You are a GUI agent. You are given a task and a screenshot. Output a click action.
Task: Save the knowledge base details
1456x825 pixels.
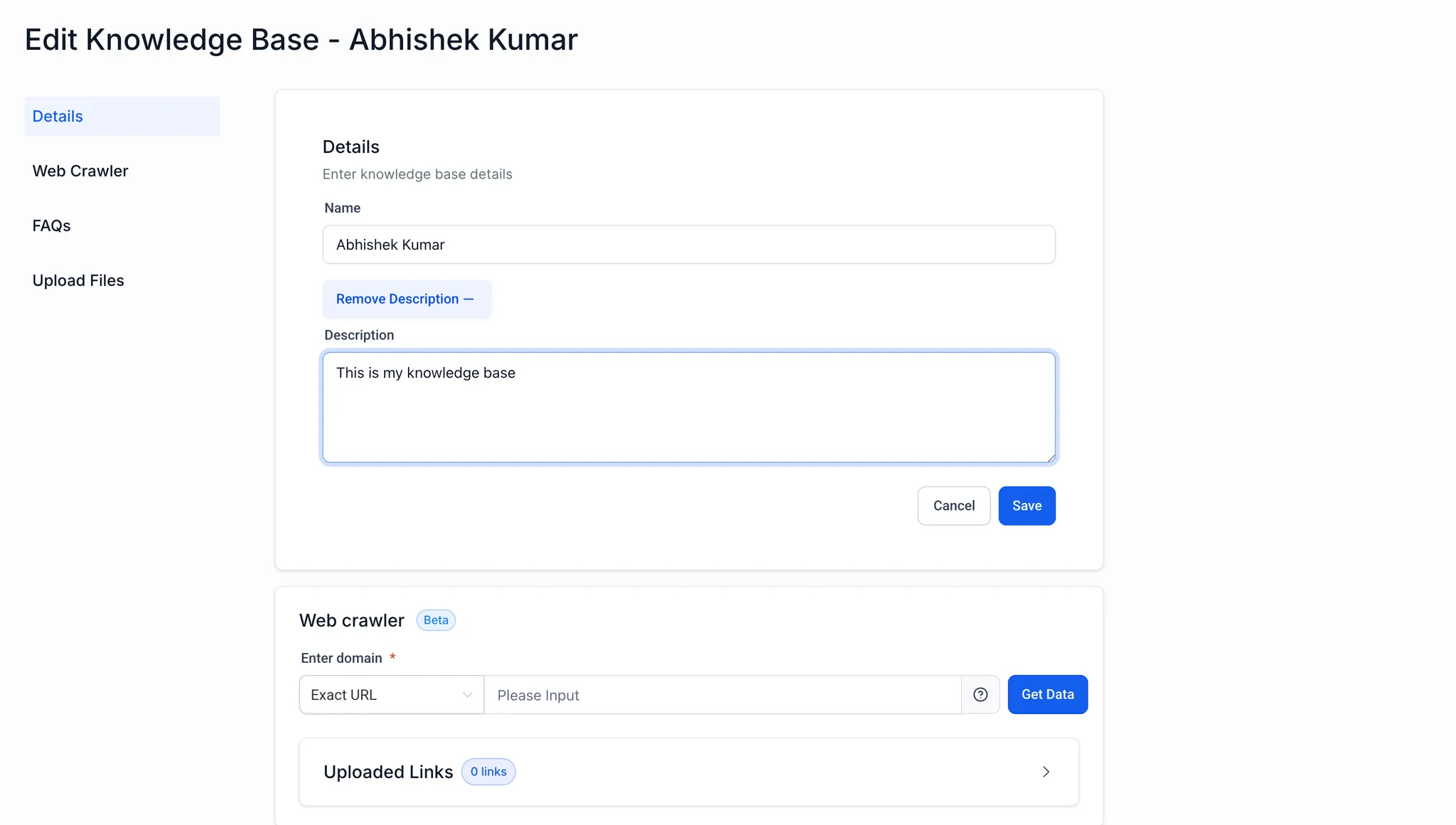point(1027,506)
